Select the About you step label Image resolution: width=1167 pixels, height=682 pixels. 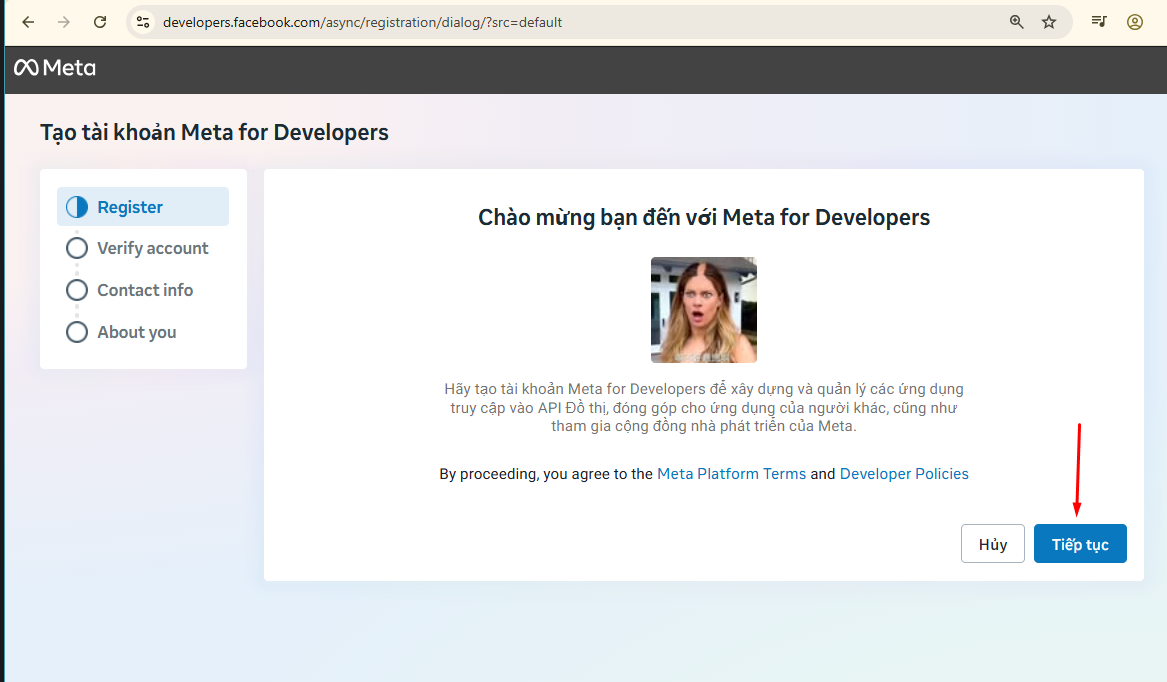tap(137, 332)
